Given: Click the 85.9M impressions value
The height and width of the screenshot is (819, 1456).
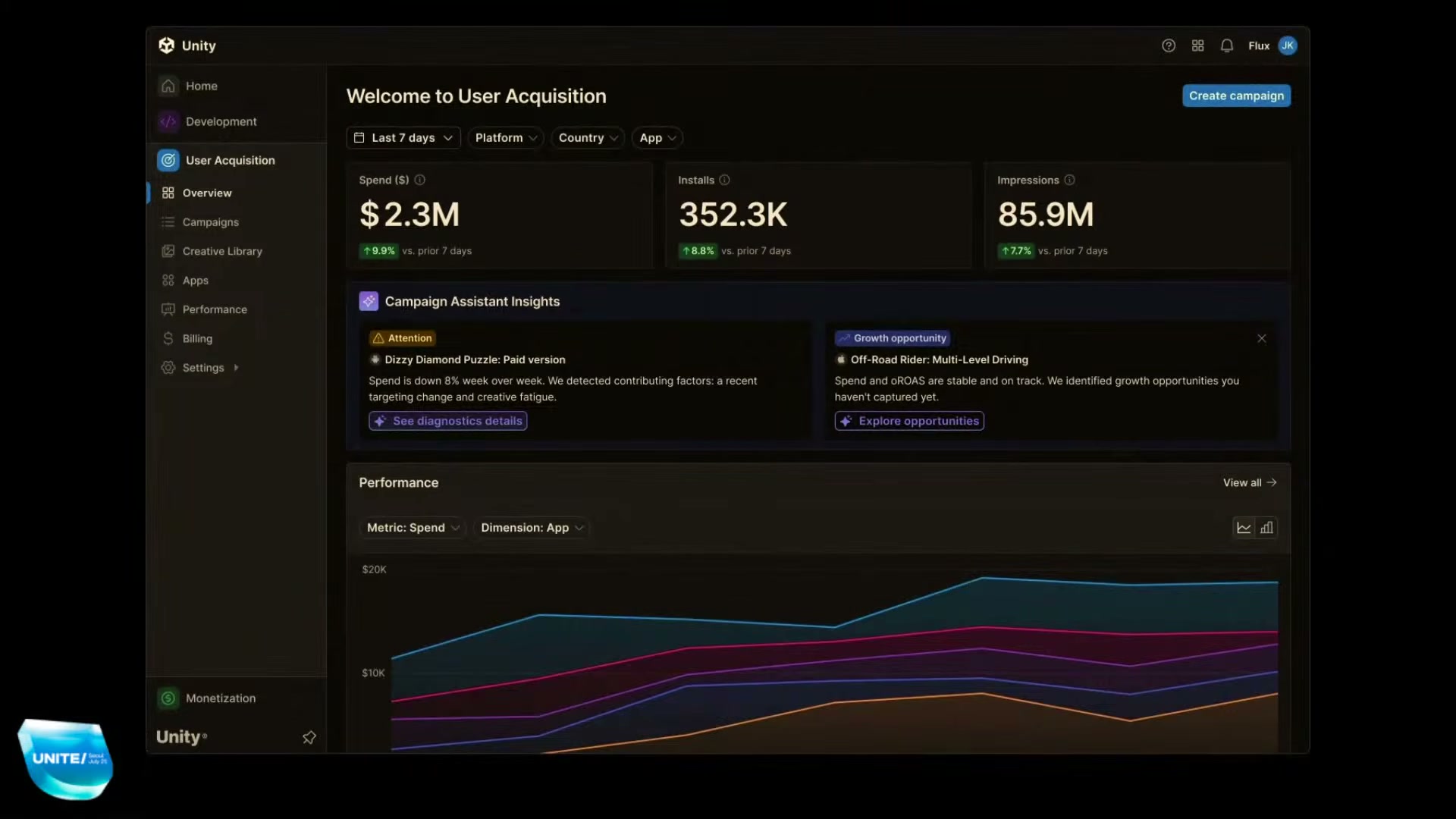Looking at the screenshot, I should (1046, 215).
